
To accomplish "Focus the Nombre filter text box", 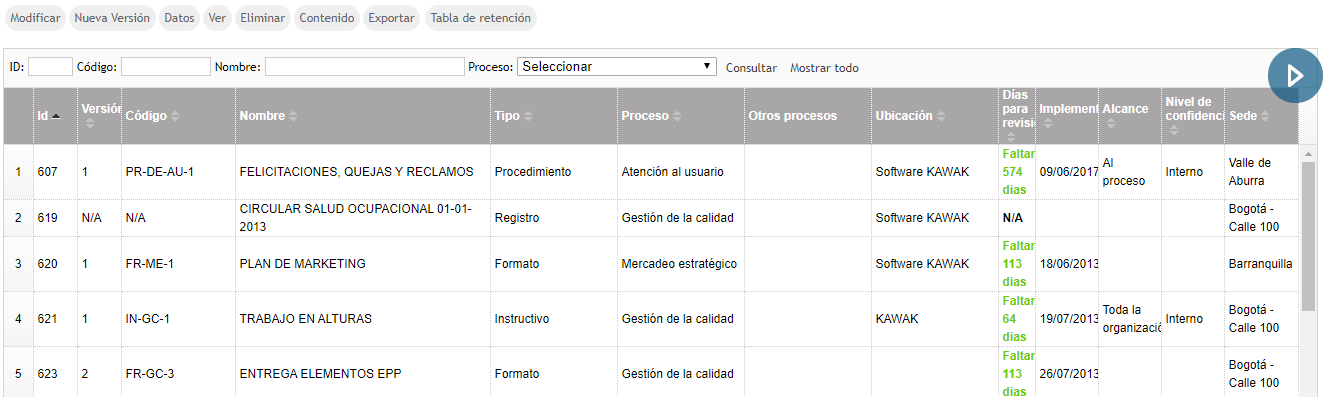I will (364, 67).
